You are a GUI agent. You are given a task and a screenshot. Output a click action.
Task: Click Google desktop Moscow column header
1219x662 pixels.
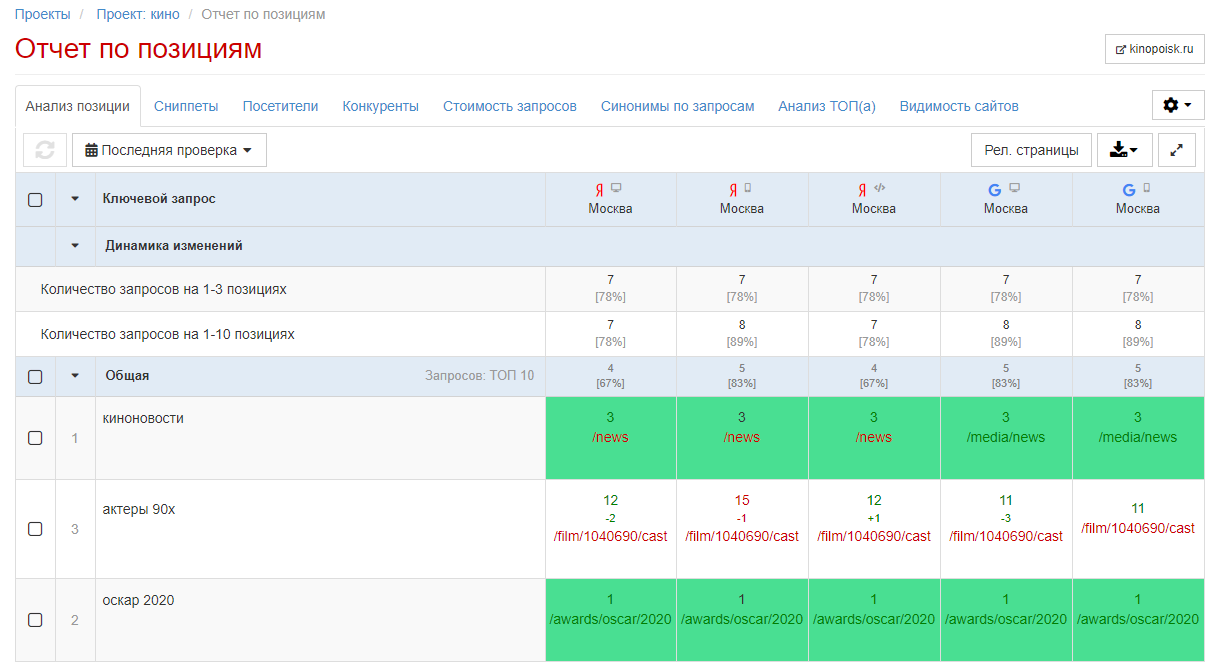1005,199
